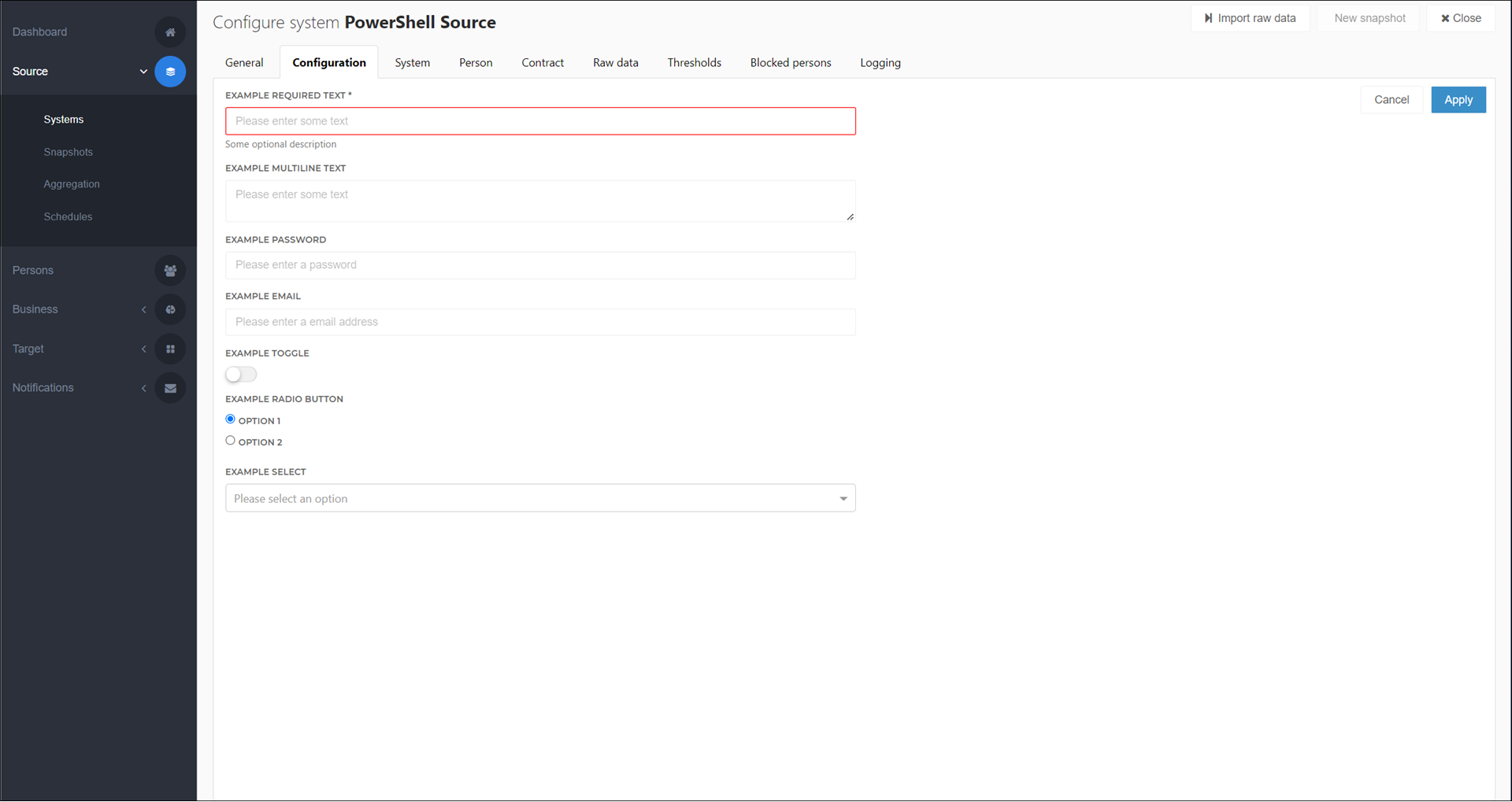
Task: Focus the Example Password field
Action: (x=540, y=265)
